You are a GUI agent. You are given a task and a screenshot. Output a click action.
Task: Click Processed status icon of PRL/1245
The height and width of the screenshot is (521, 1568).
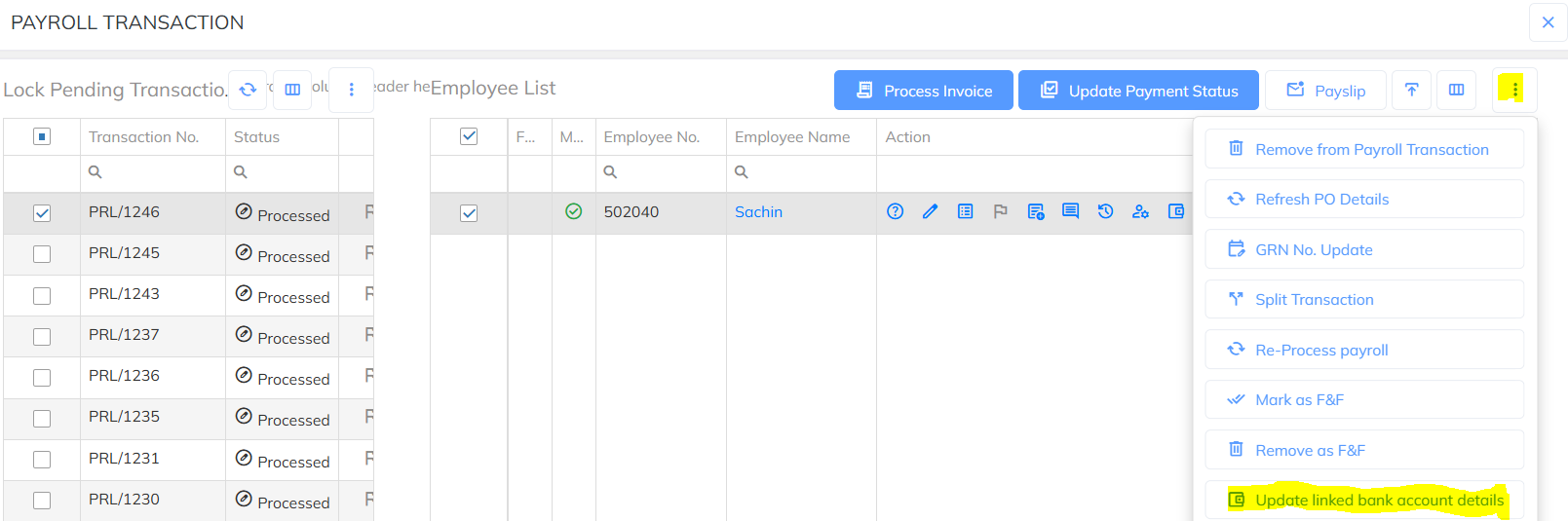click(x=244, y=252)
